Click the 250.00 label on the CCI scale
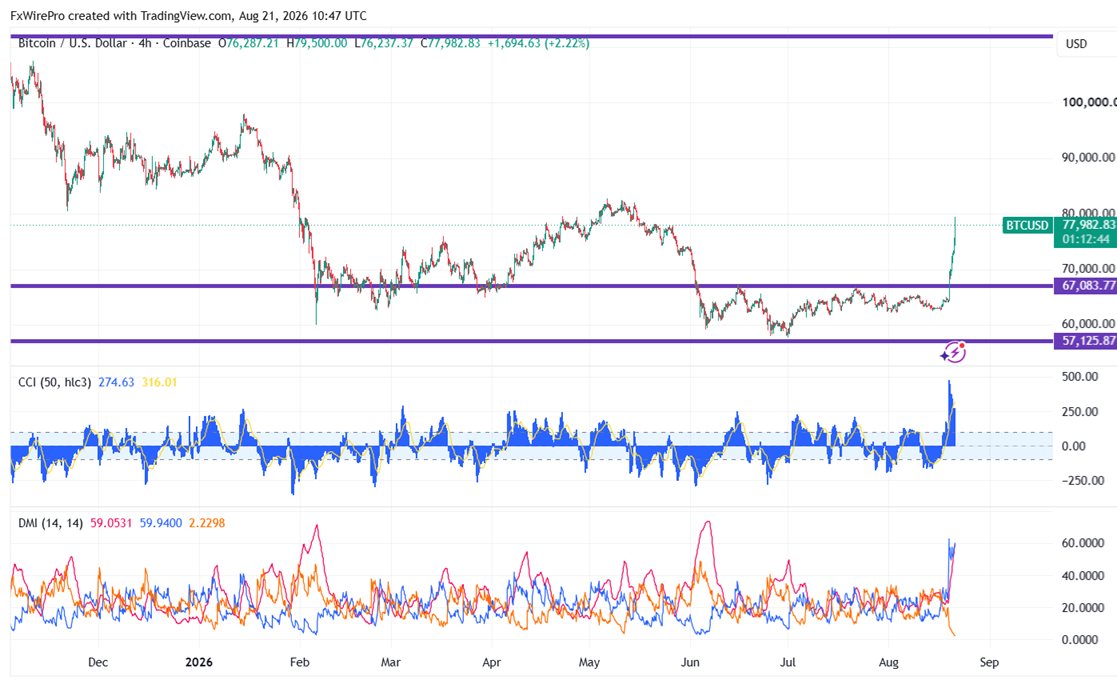Screen dimensions: 1117x680 tap(1079, 412)
